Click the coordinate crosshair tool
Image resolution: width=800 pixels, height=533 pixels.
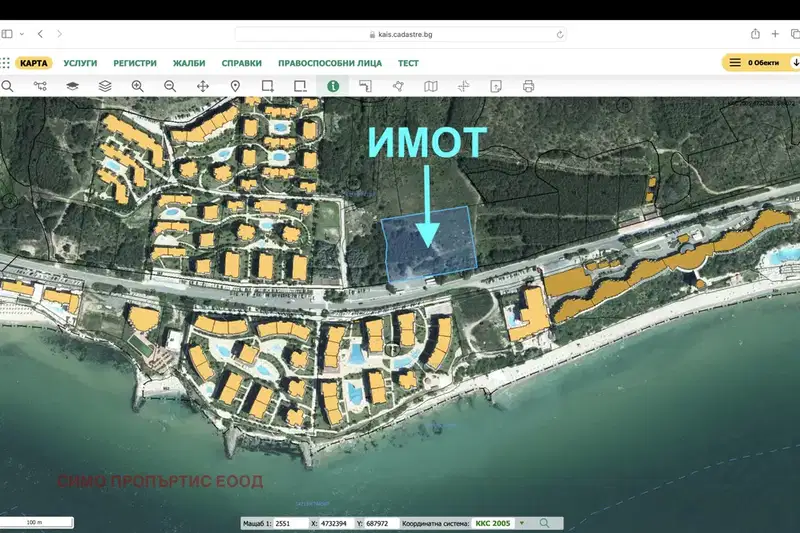click(463, 86)
